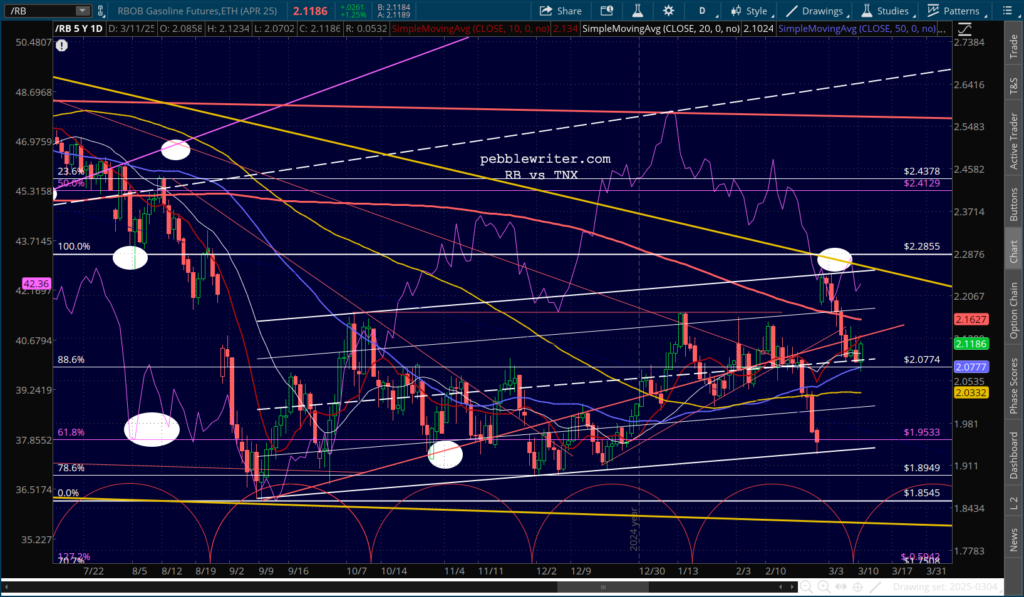Click the 100.0% retracement label
This screenshot has width=1024, height=597.
74,246
